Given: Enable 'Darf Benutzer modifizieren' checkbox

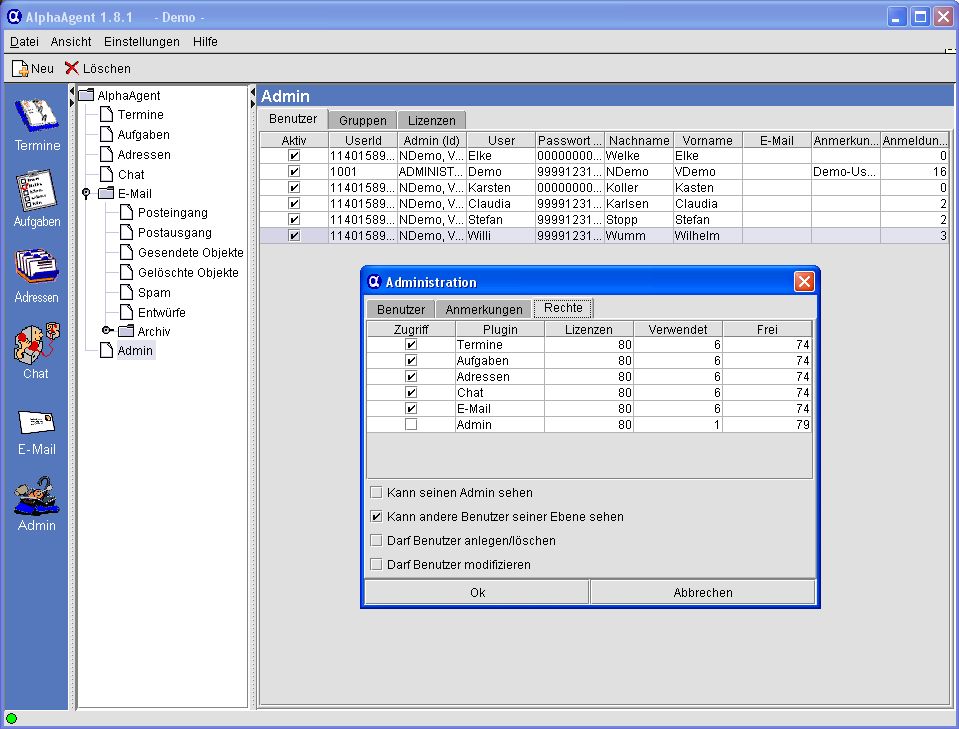Looking at the screenshot, I should point(376,565).
